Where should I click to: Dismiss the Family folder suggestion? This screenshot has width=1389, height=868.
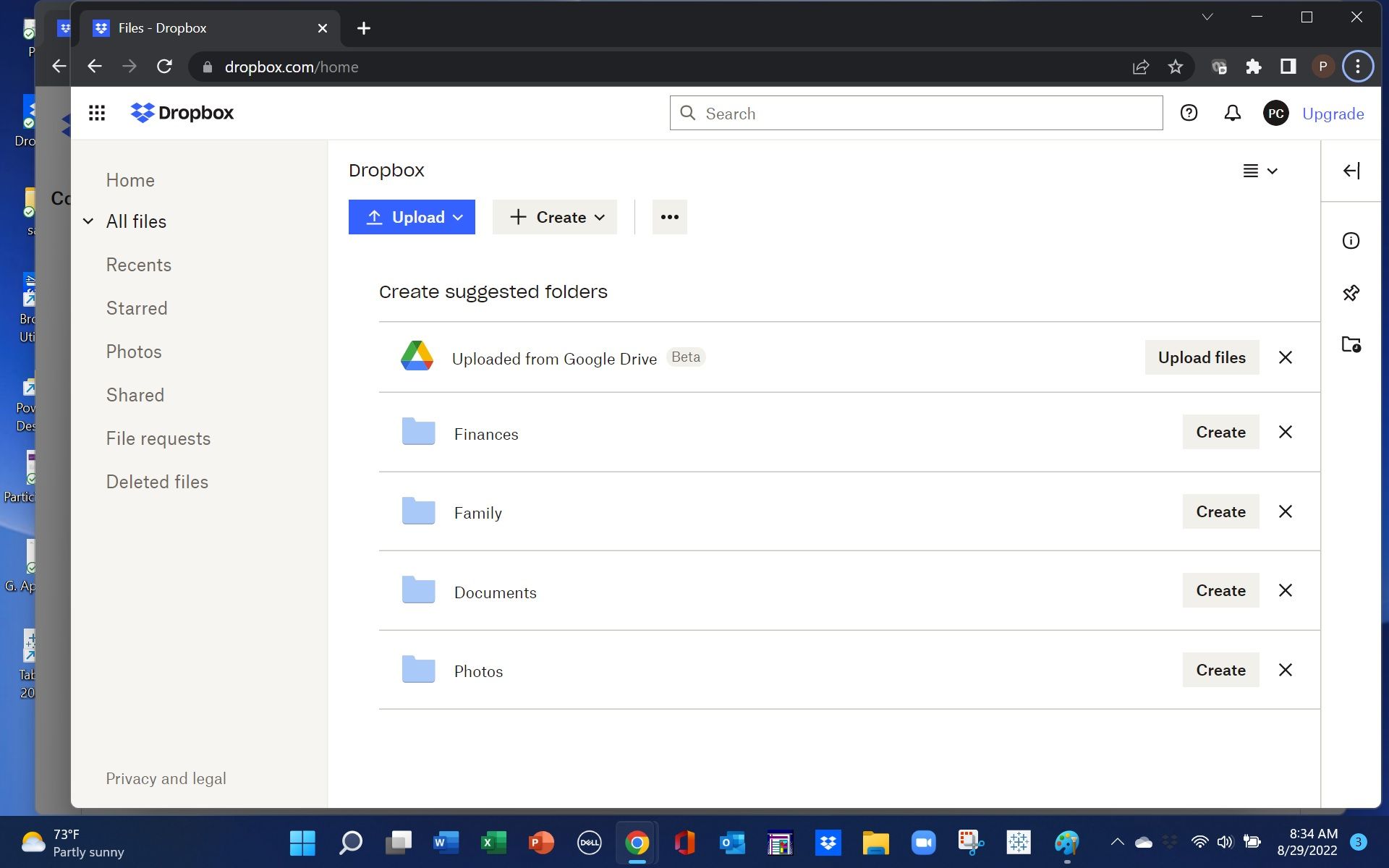(1286, 511)
